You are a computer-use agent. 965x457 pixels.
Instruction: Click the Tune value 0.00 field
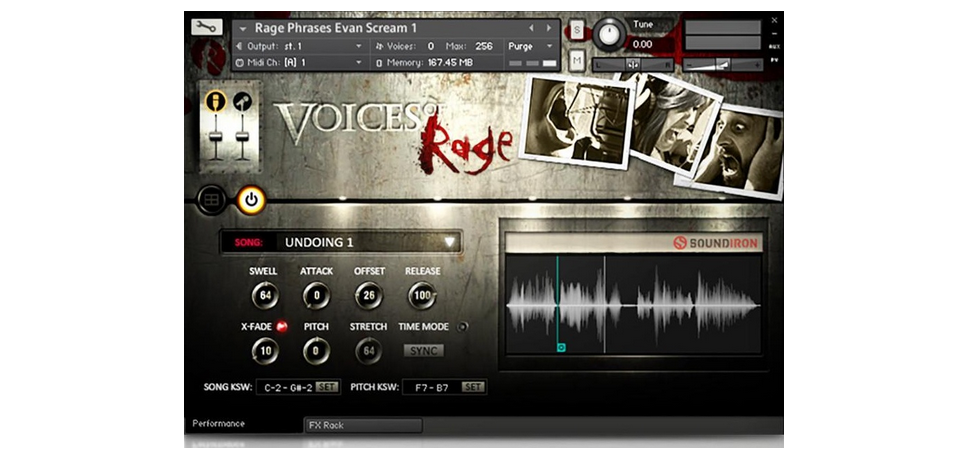click(x=643, y=44)
